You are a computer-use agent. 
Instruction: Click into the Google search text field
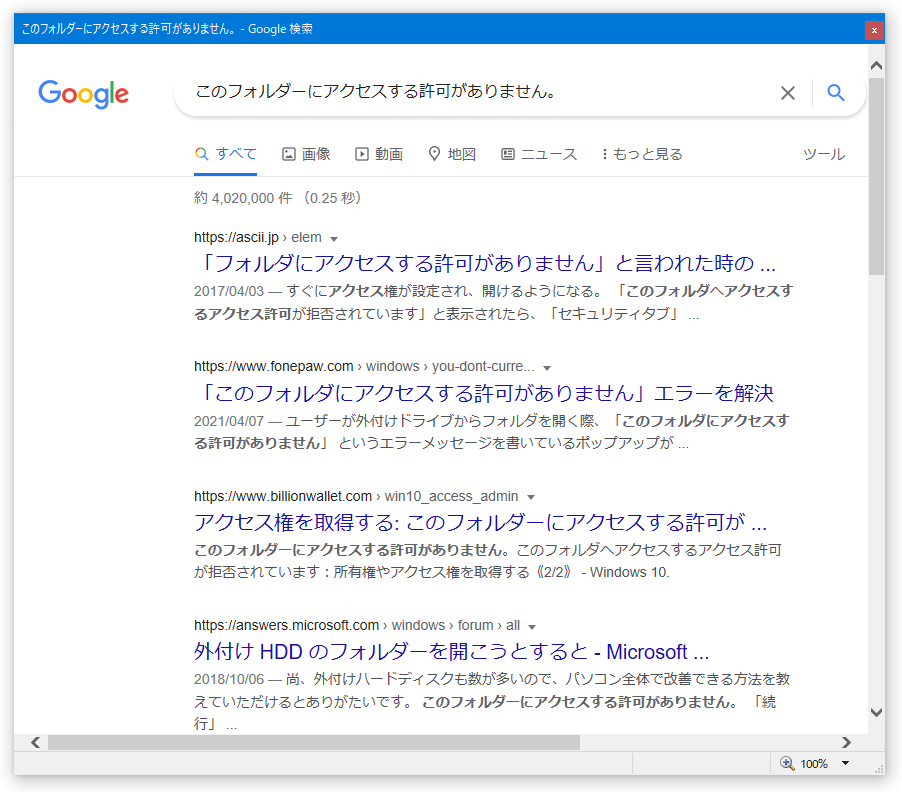tap(477, 93)
